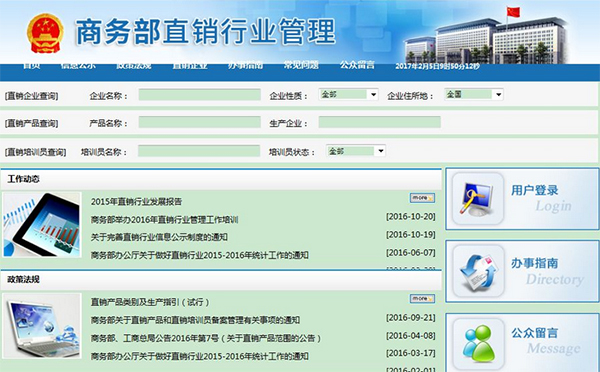Select 信息公示 in the navigation bar
Image resolution: width=600 pixels, height=372 pixels.
(78, 65)
